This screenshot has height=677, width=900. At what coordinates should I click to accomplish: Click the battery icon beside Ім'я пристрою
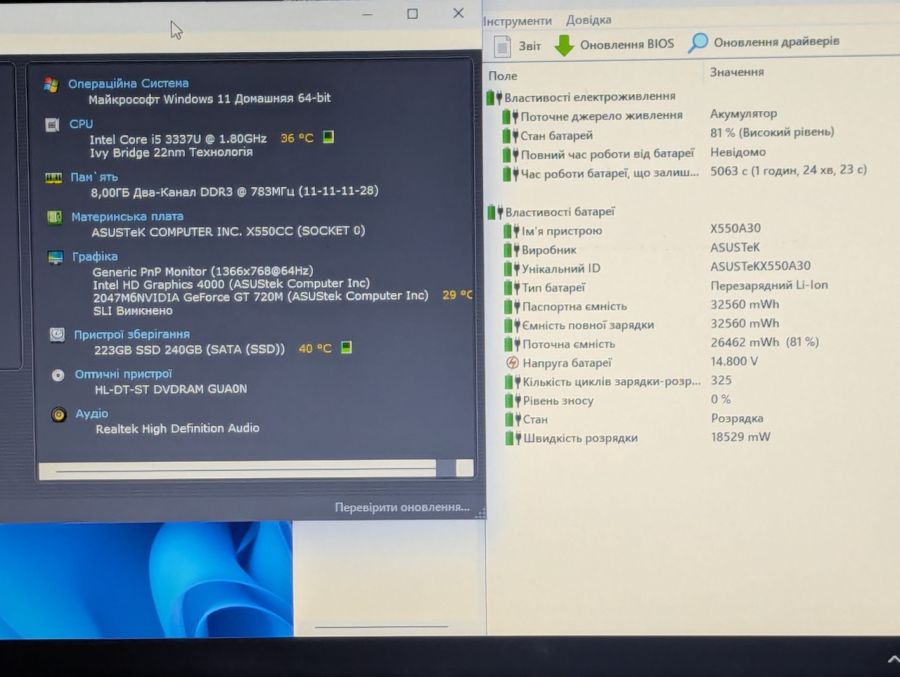click(x=511, y=231)
